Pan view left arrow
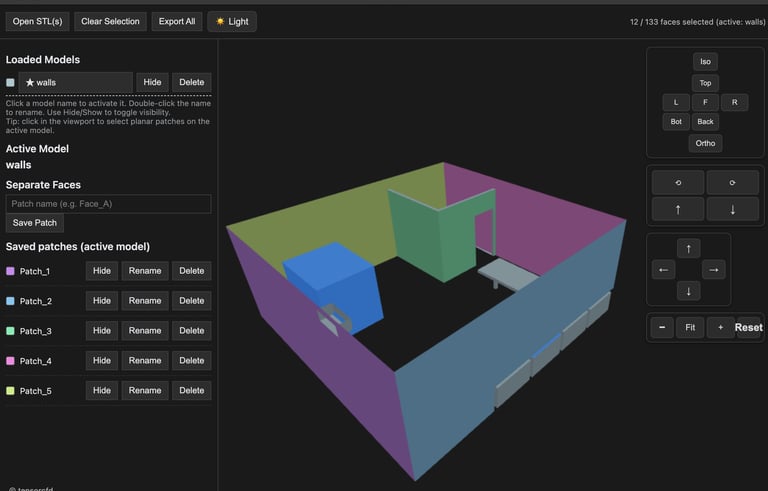The height and width of the screenshot is (491, 768). click(x=663, y=270)
